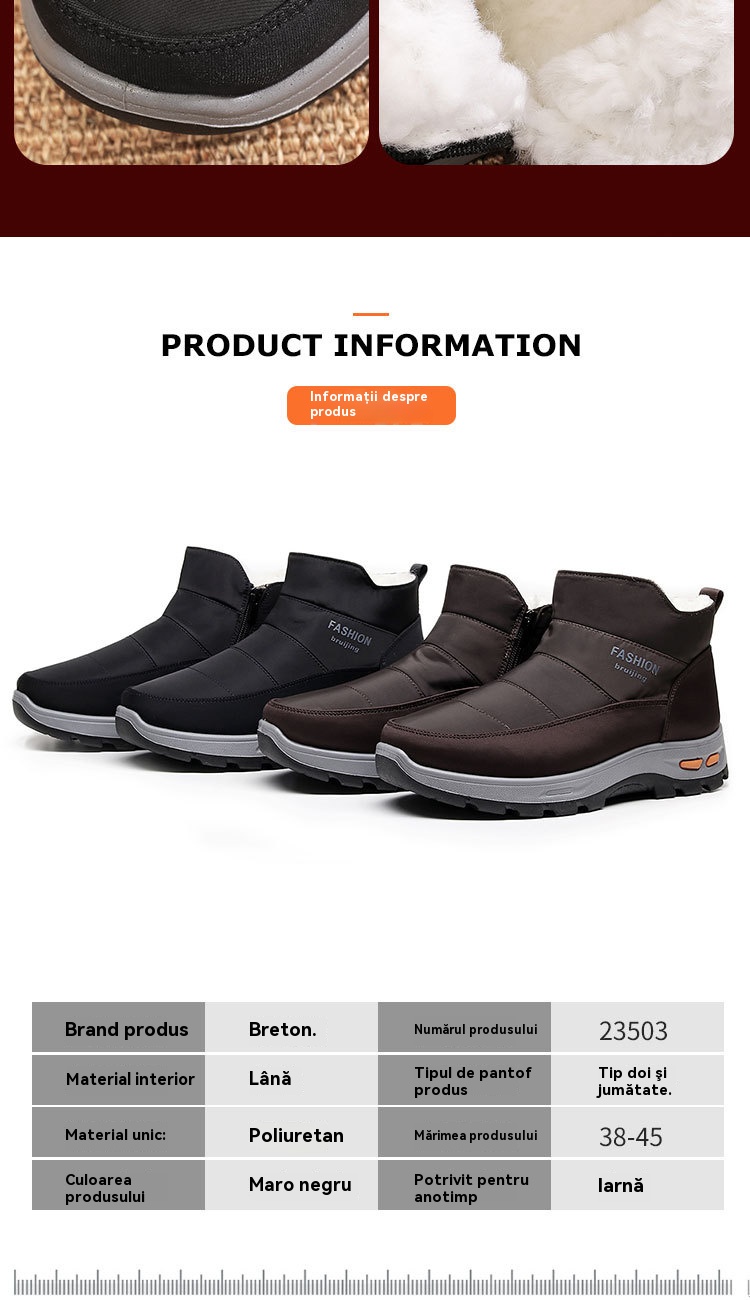
Task: Click the ruler scale at the bottom
Action: coord(374,1283)
